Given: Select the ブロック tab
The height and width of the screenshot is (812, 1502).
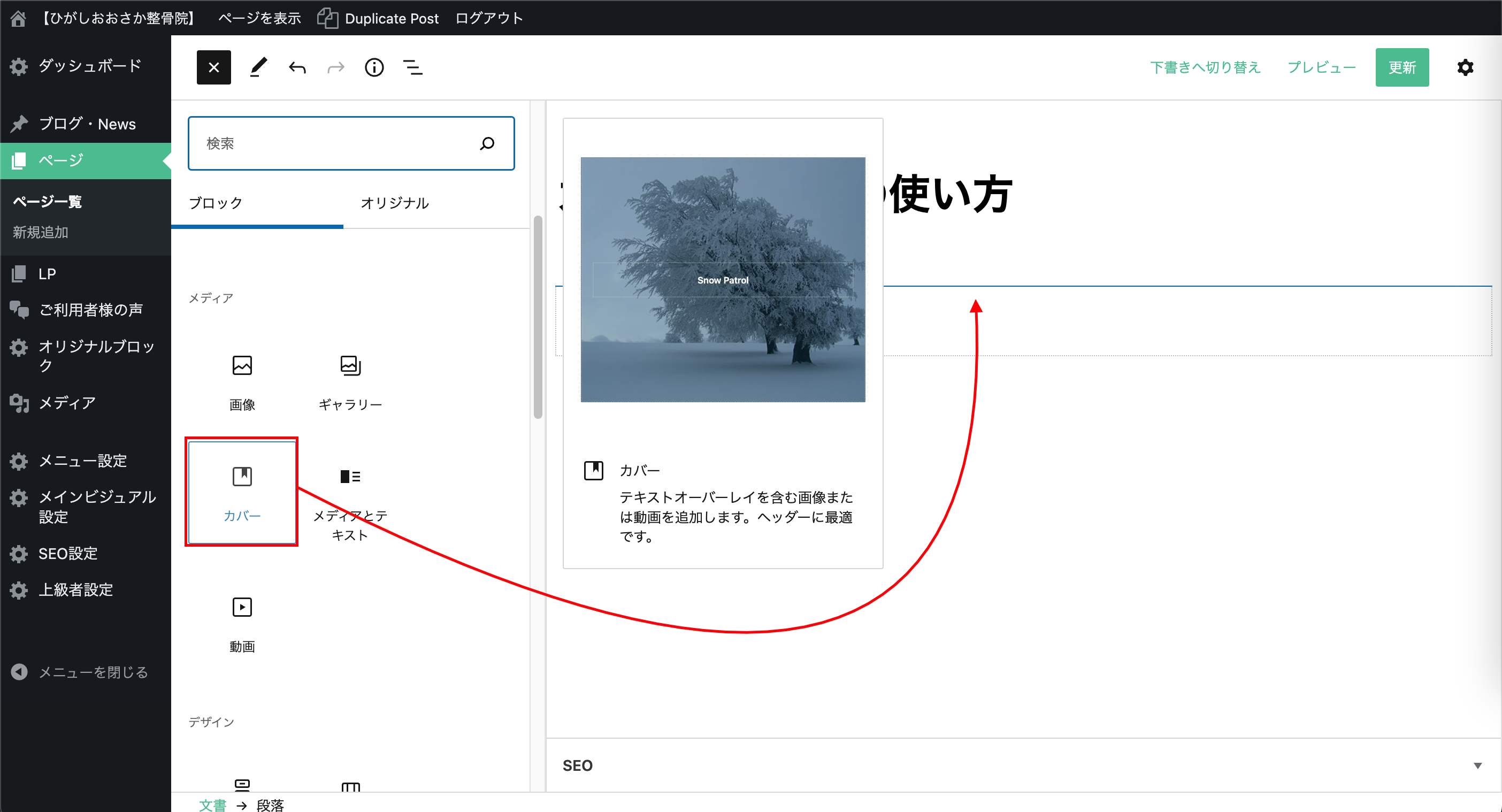Looking at the screenshot, I should (216, 203).
